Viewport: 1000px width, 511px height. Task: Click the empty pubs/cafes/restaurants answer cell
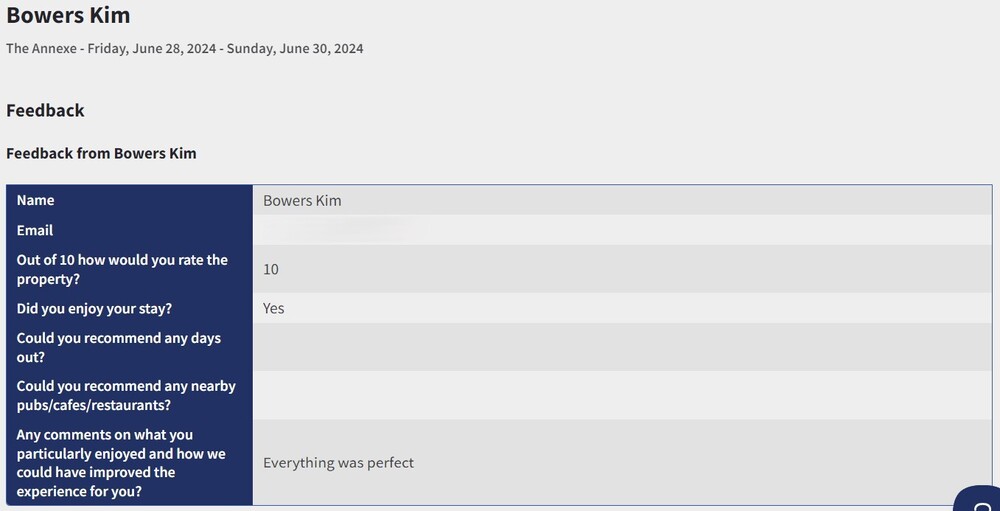pos(621,395)
